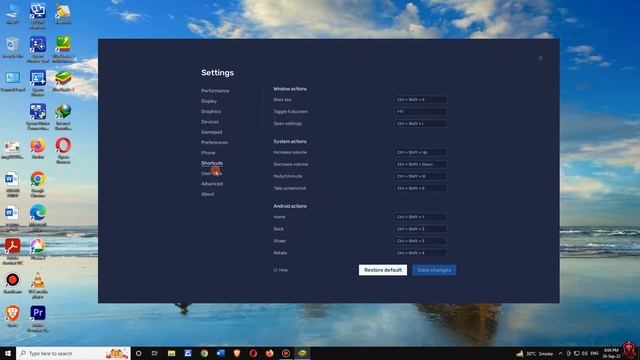The height and width of the screenshot is (360, 640).
Task: Select This PC desktop icon
Action: 12,13
